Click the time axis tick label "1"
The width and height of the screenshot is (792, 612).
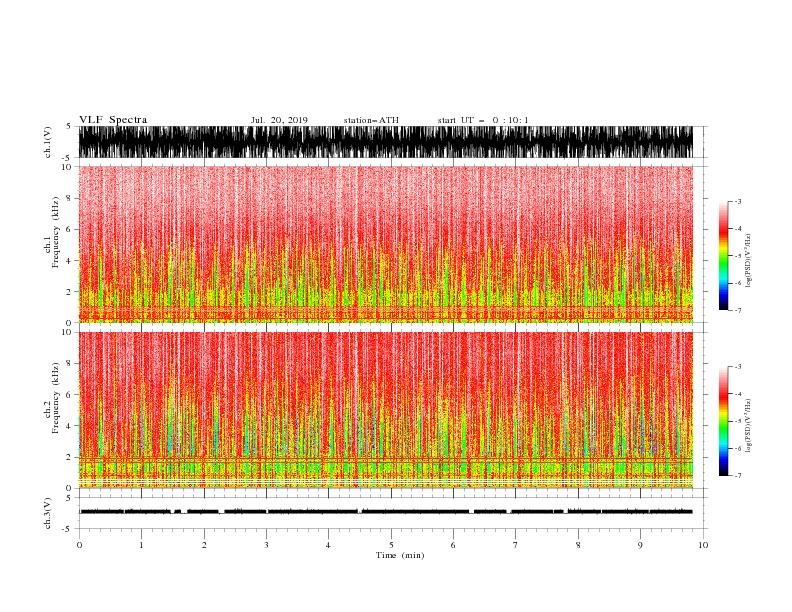click(141, 545)
